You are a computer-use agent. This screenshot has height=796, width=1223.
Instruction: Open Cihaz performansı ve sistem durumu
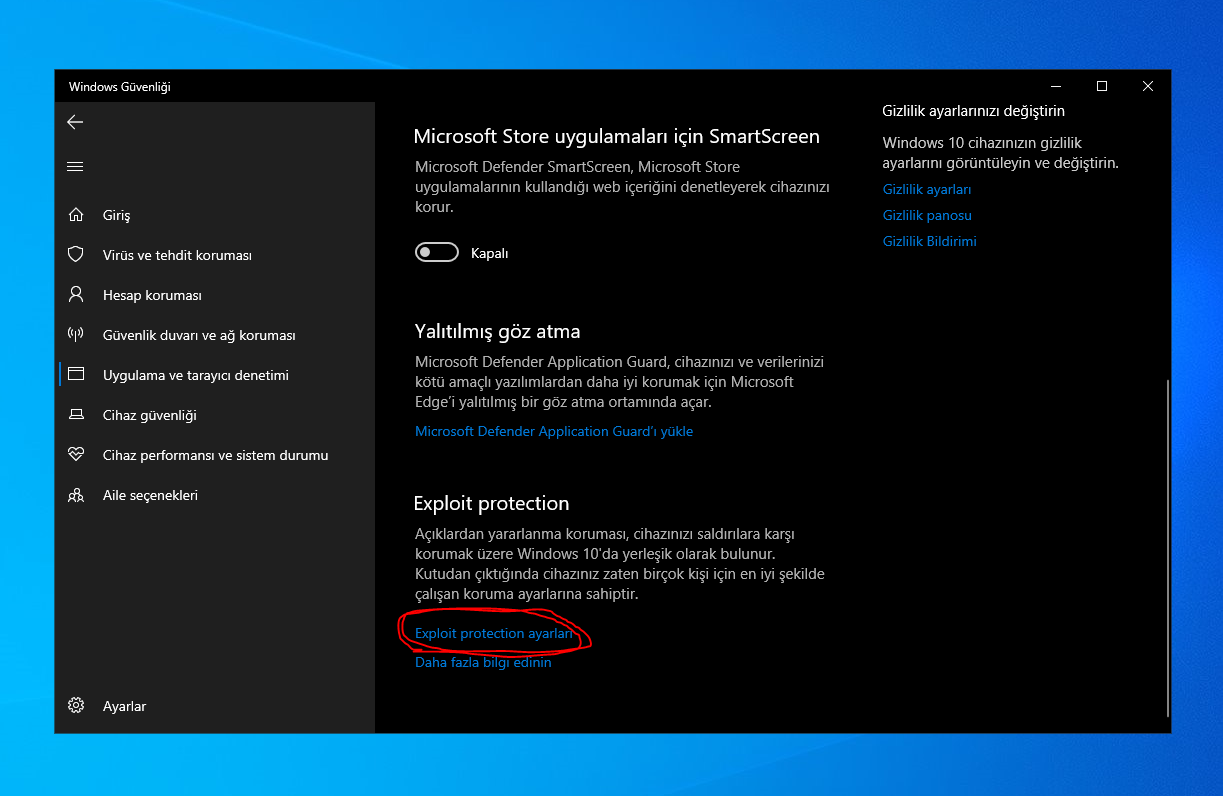pos(216,455)
